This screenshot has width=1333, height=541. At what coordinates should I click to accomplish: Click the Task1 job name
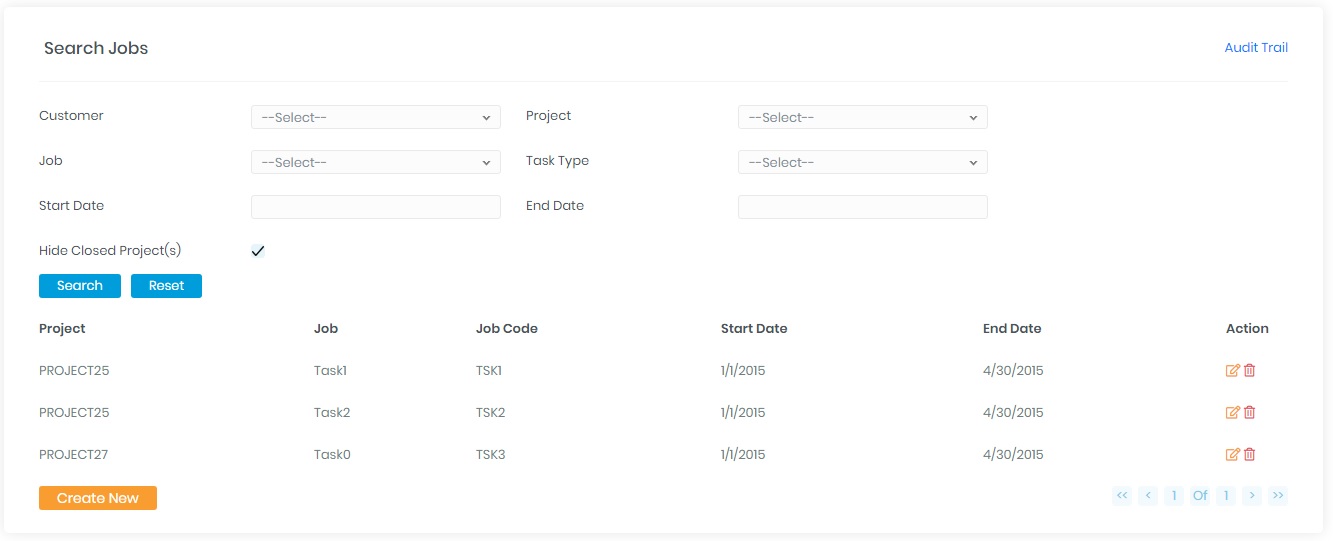coord(330,371)
